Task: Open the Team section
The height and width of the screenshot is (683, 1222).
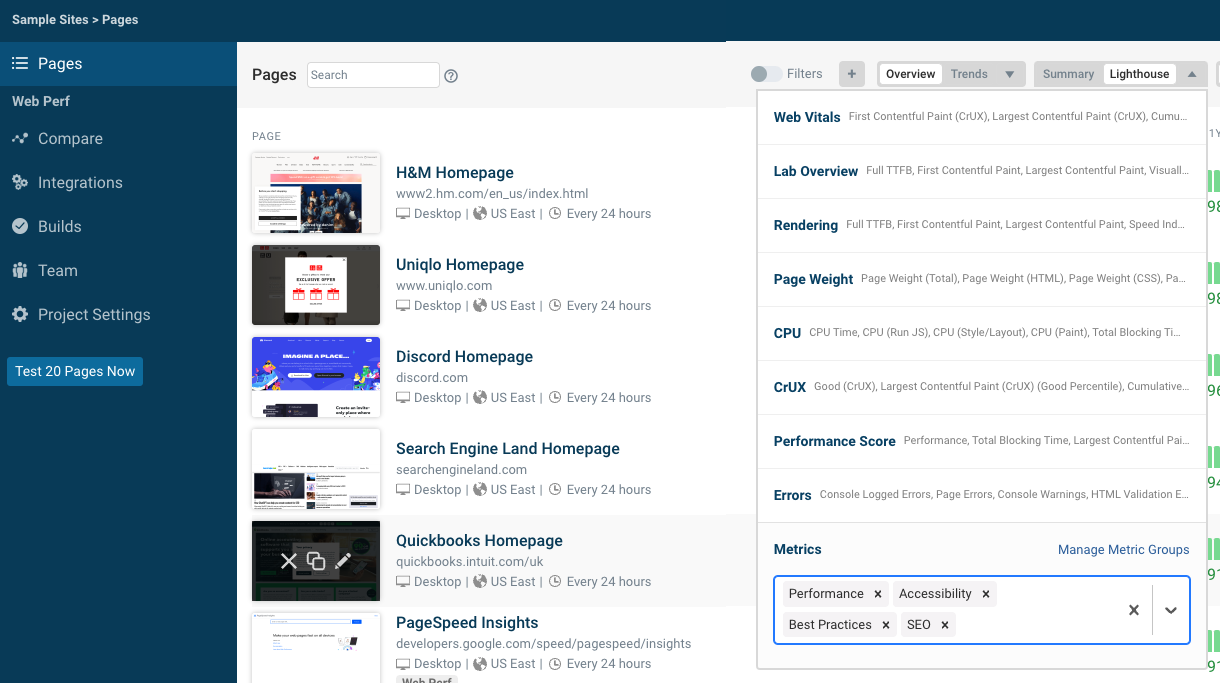Action: tap(58, 271)
